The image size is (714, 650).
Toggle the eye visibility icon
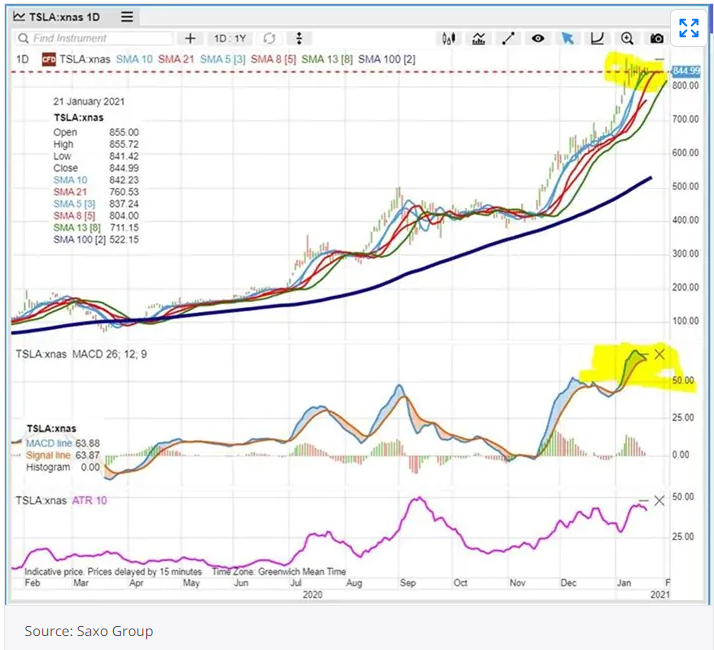pyautogui.click(x=538, y=38)
